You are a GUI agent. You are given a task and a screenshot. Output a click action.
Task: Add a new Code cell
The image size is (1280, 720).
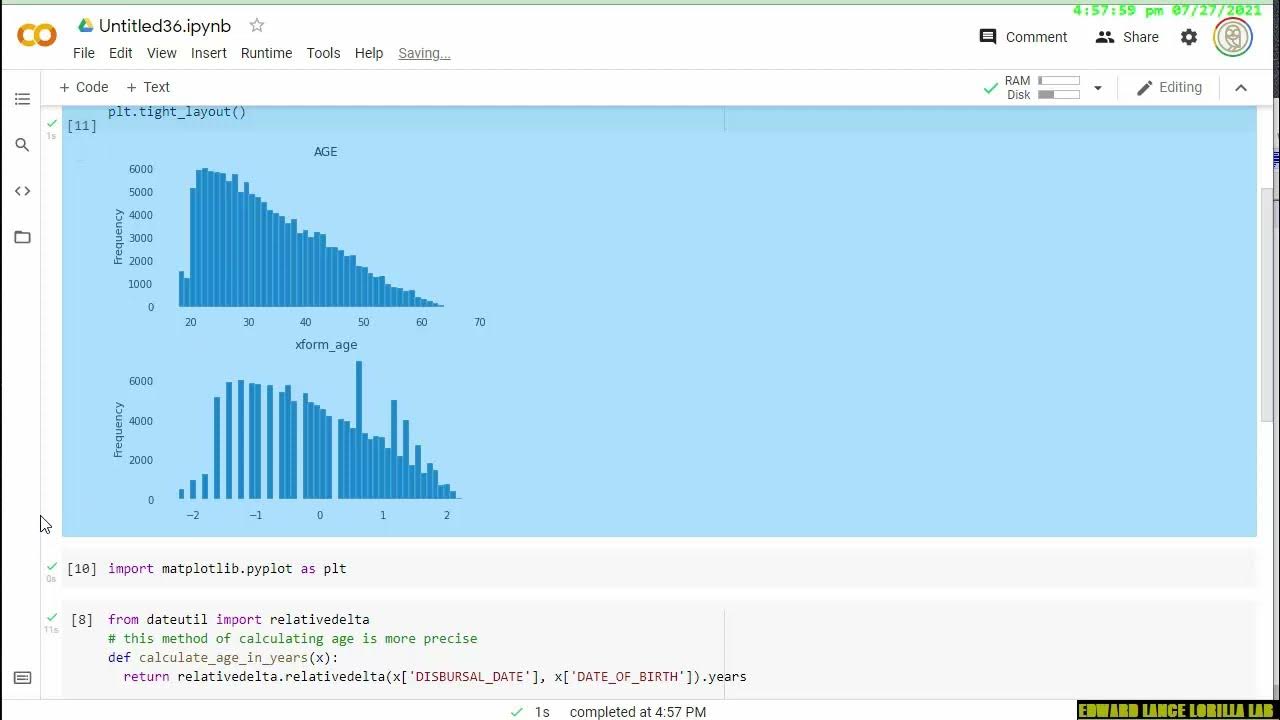click(84, 88)
